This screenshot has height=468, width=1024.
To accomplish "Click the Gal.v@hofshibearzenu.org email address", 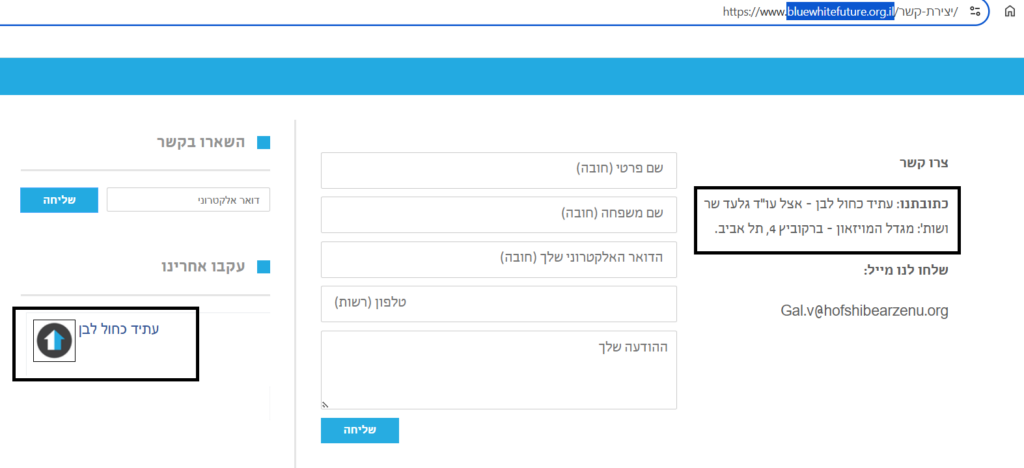I will 864,311.
